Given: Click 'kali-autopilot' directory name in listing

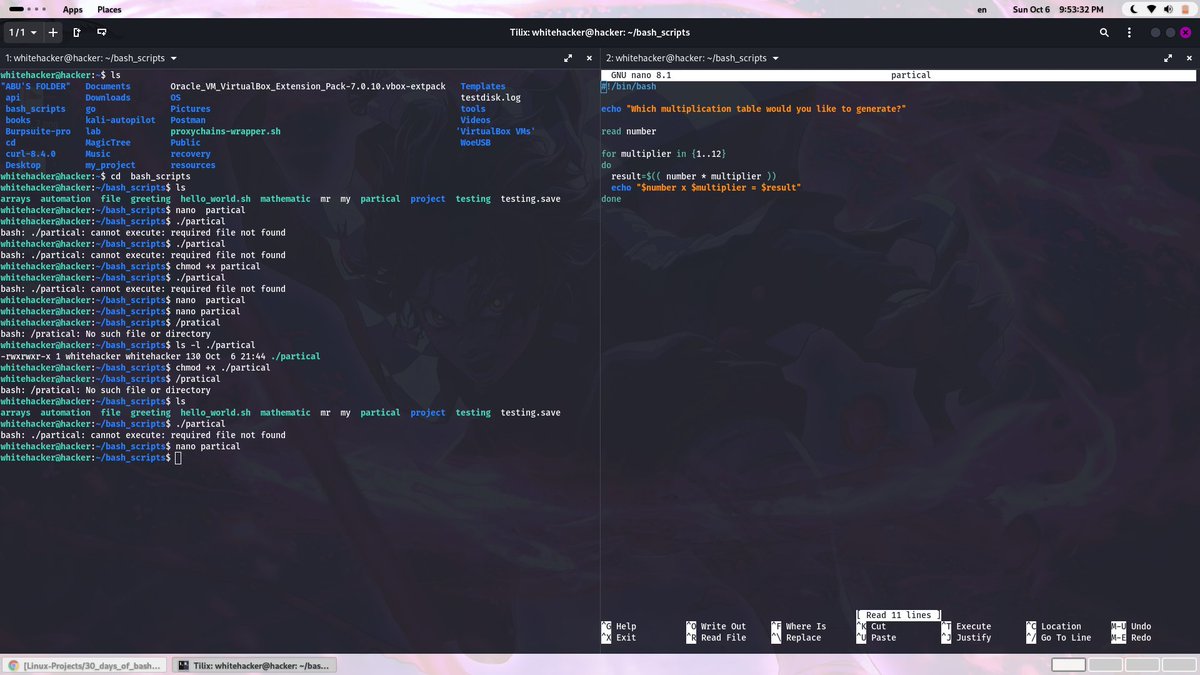Looking at the screenshot, I should (120, 120).
